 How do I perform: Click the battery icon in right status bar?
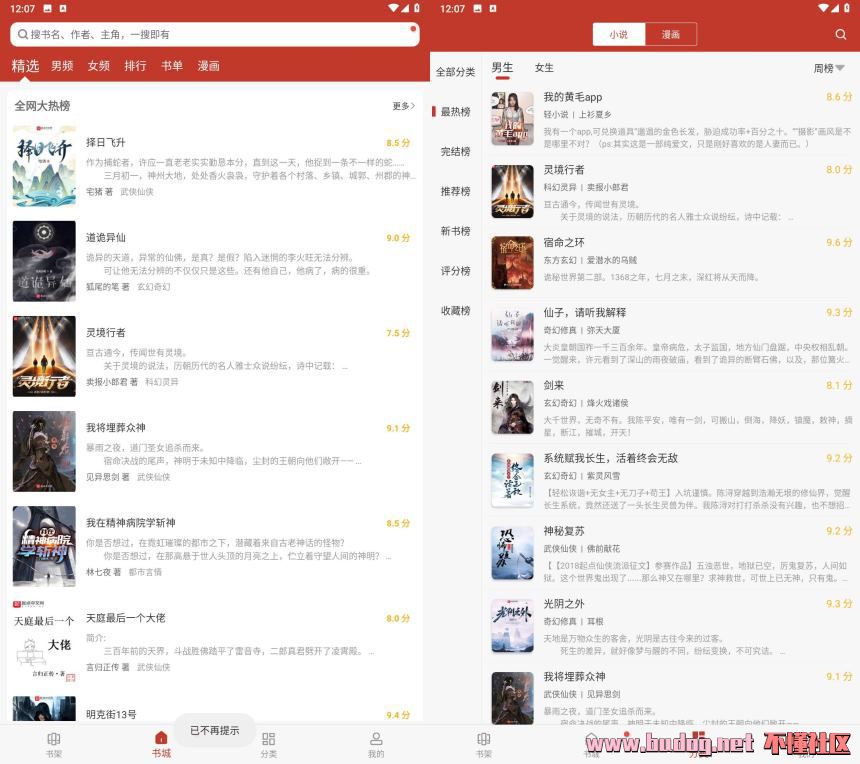[x=847, y=8]
